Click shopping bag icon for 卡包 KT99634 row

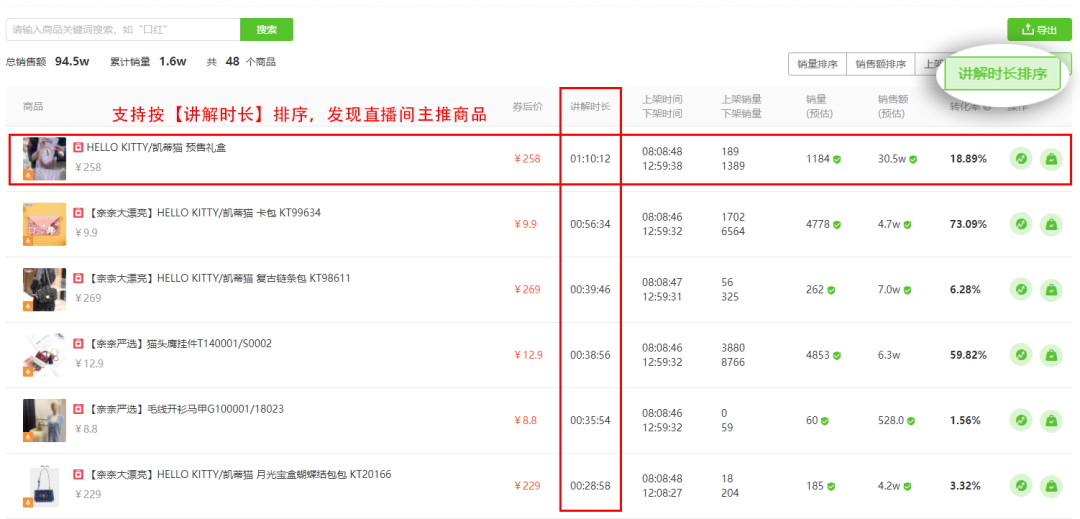(1051, 224)
